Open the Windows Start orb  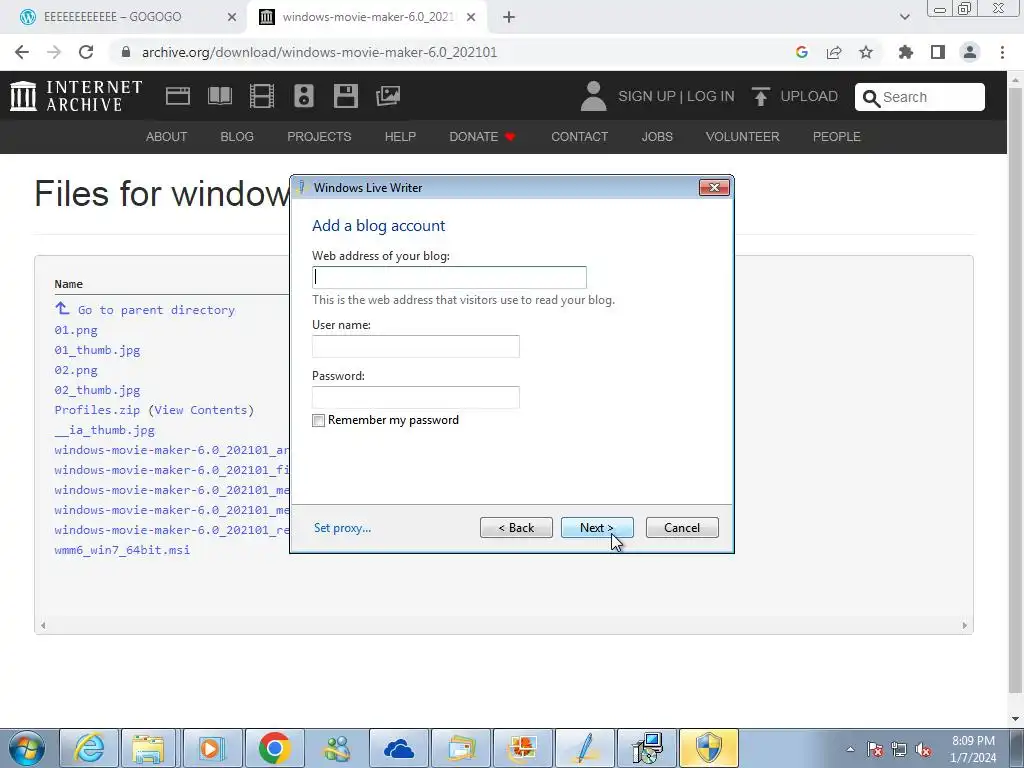[27, 748]
